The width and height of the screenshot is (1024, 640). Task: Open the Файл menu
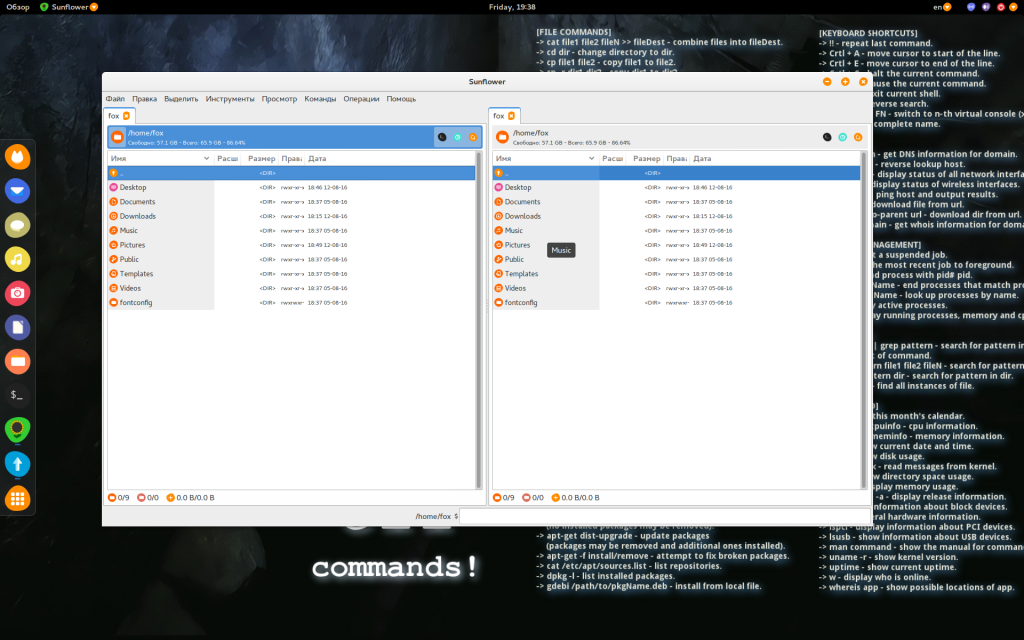(x=115, y=99)
